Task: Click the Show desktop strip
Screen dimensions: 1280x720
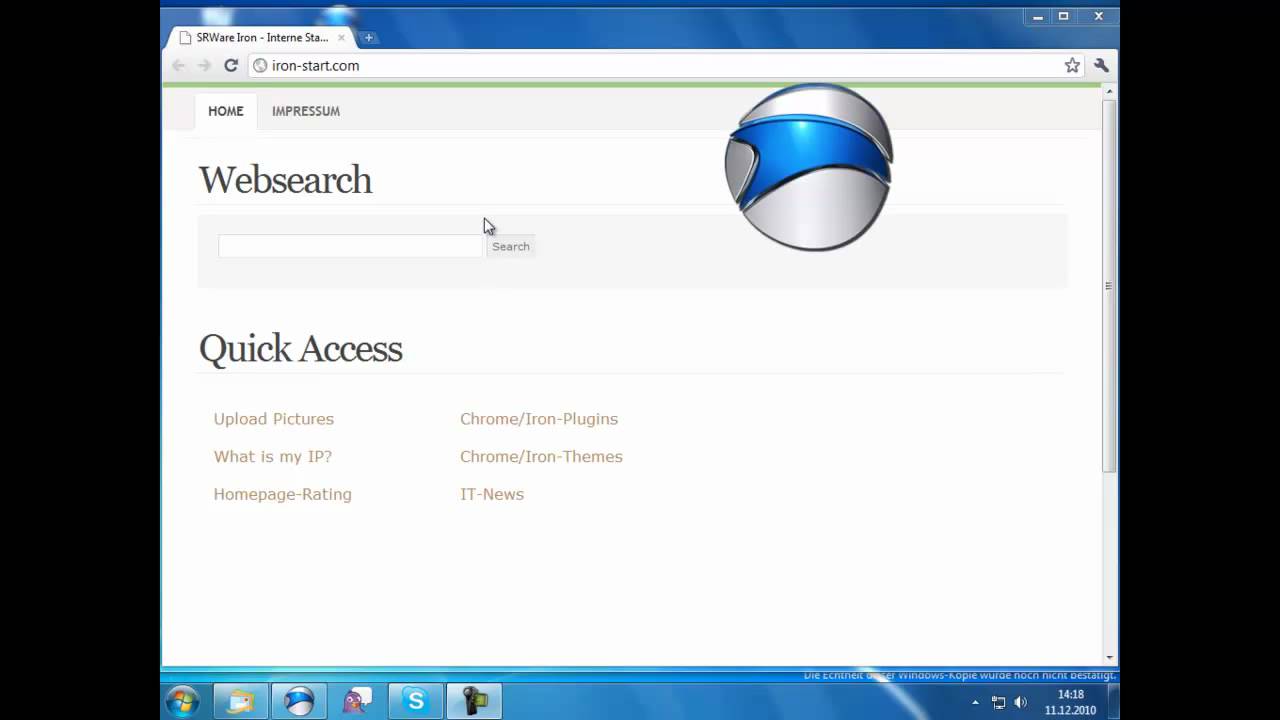Action: 1113,701
